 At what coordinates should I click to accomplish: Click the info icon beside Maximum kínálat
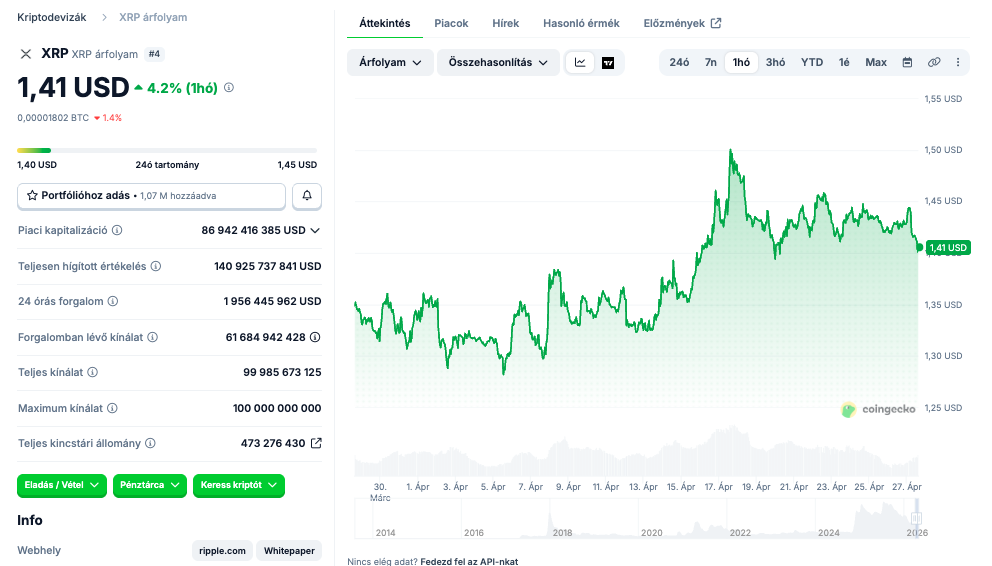click(112, 408)
